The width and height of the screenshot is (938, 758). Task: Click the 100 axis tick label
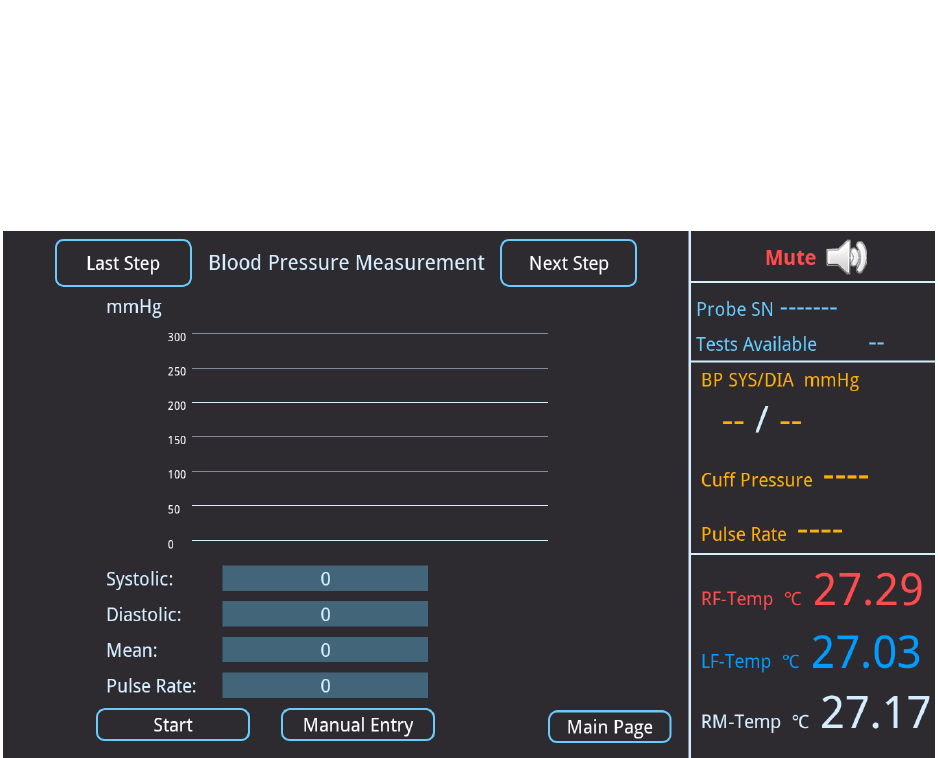click(x=176, y=474)
